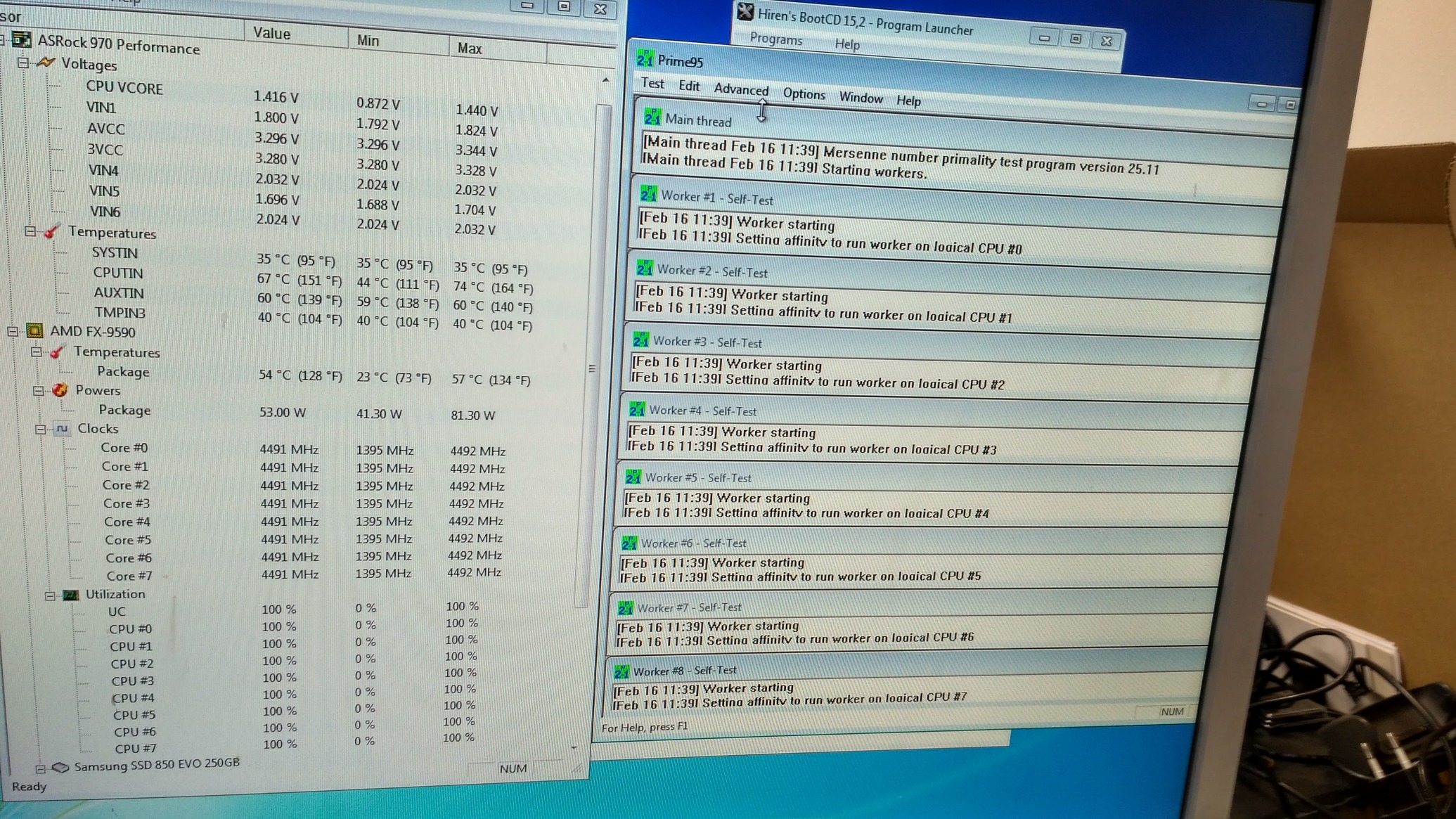
Task: Select the Core #0 clock row
Action: [302, 449]
